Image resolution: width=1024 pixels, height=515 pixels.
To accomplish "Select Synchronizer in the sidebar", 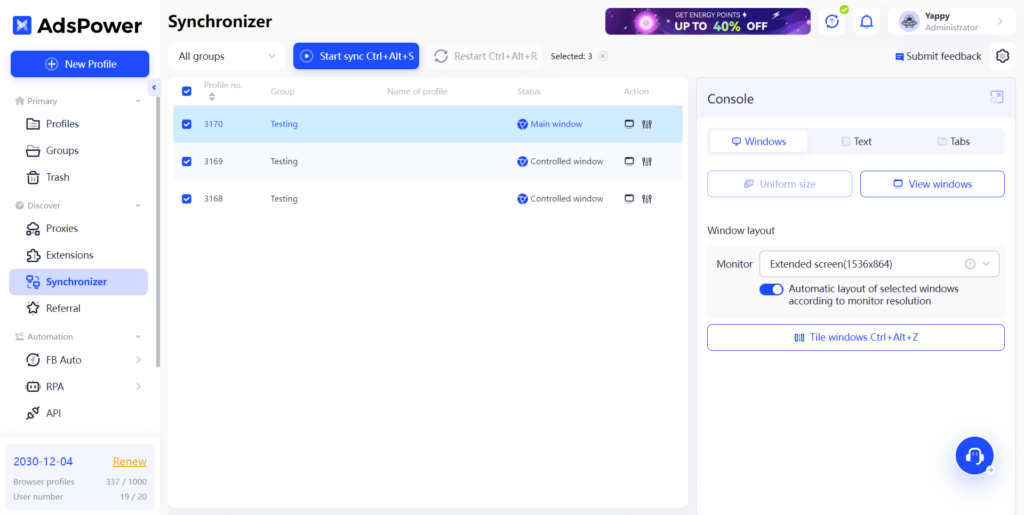I will pos(78,282).
